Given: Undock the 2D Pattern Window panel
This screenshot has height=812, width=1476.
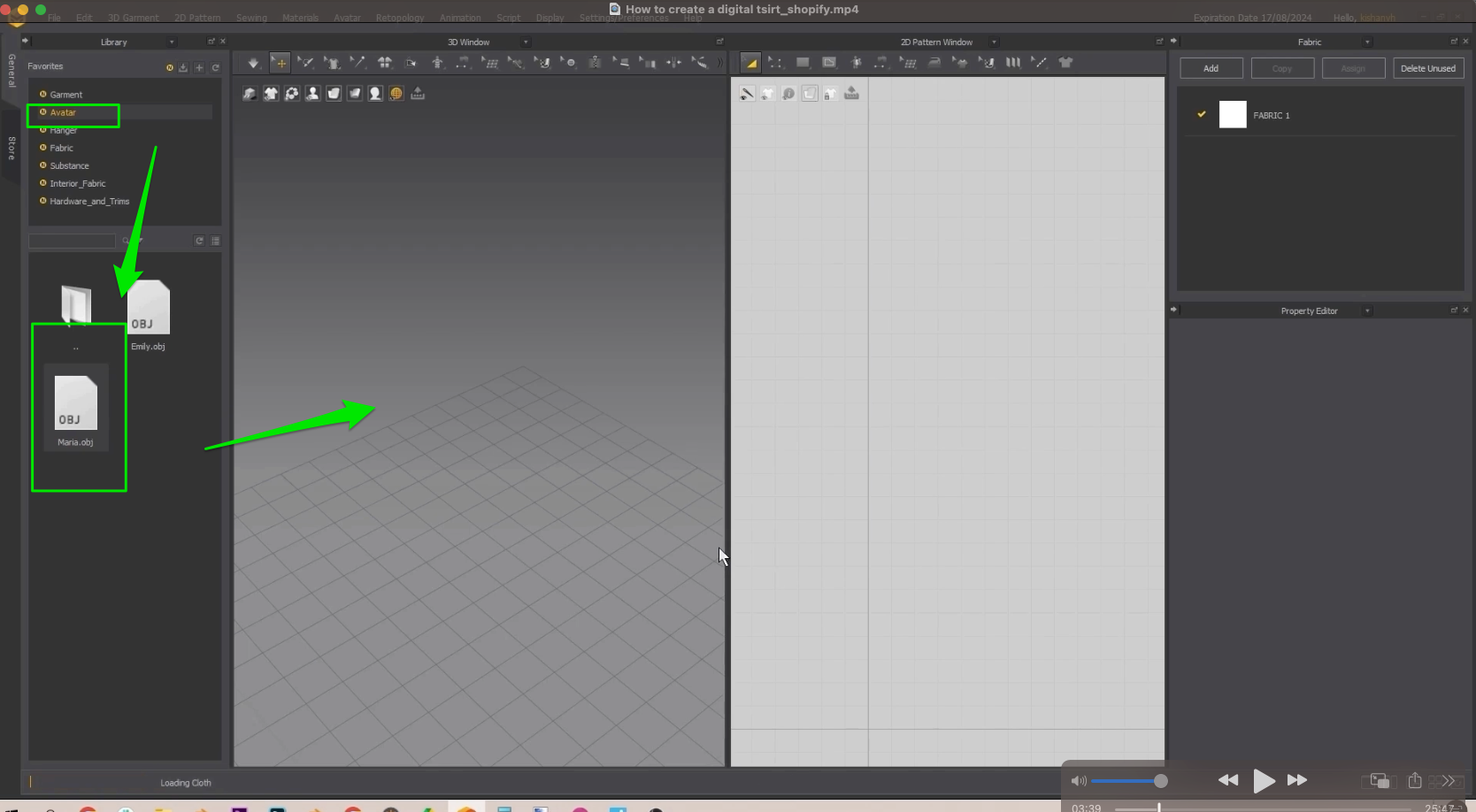Looking at the screenshot, I should [x=1159, y=42].
